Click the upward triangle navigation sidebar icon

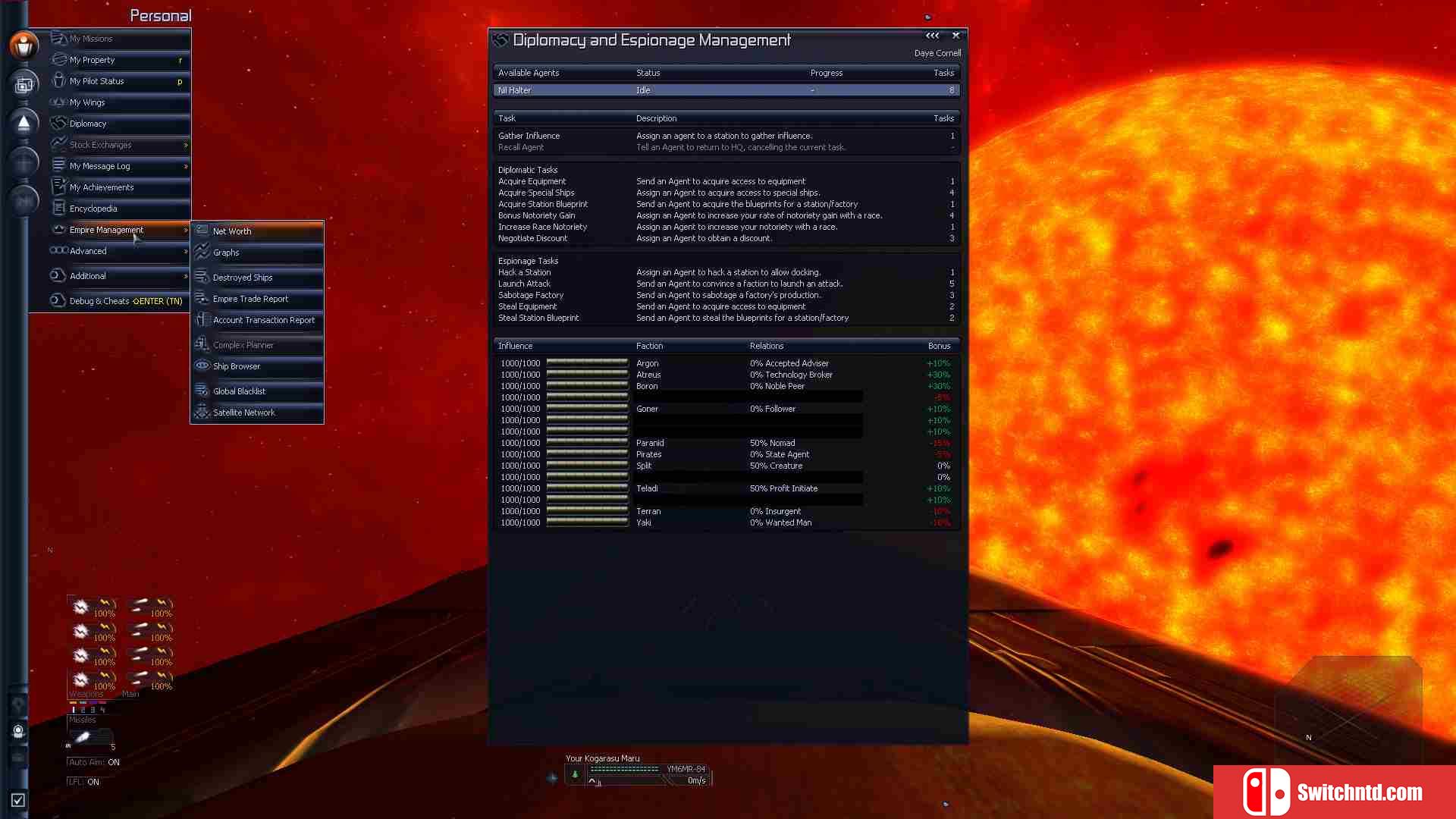click(24, 122)
